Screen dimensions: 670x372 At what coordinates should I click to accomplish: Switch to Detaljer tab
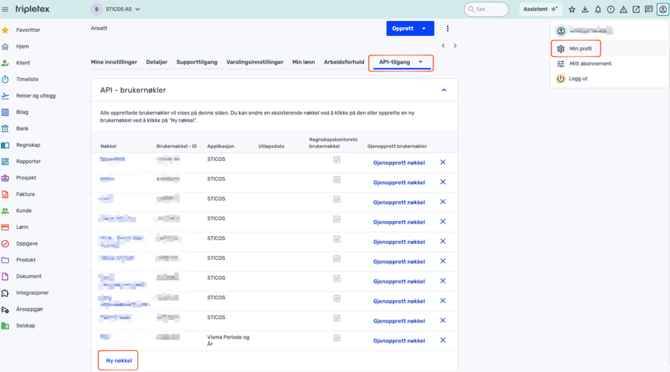point(157,62)
